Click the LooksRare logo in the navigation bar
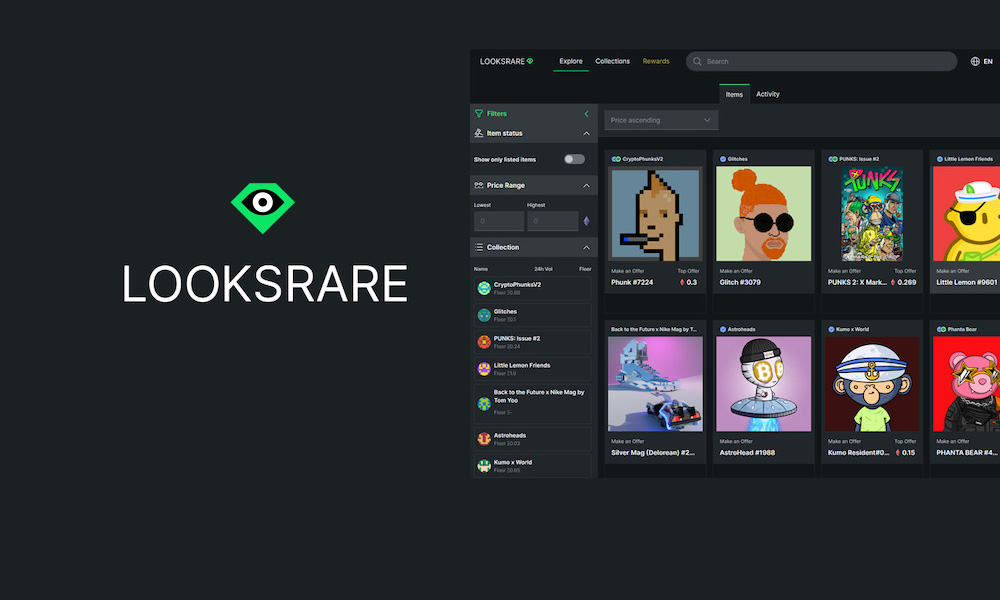The height and width of the screenshot is (600, 1000). tap(506, 61)
